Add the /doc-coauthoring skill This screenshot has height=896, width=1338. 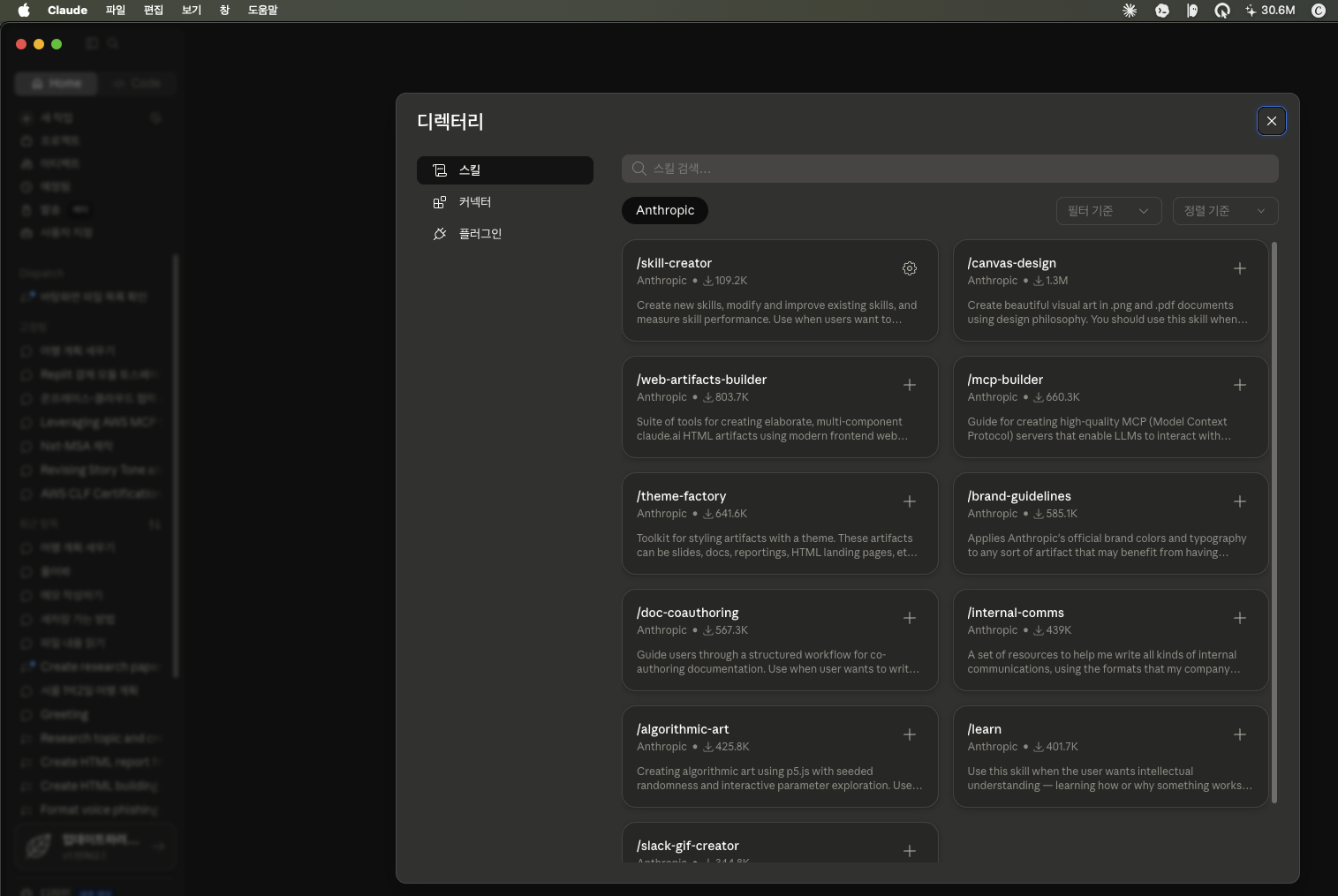click(910, 618)
